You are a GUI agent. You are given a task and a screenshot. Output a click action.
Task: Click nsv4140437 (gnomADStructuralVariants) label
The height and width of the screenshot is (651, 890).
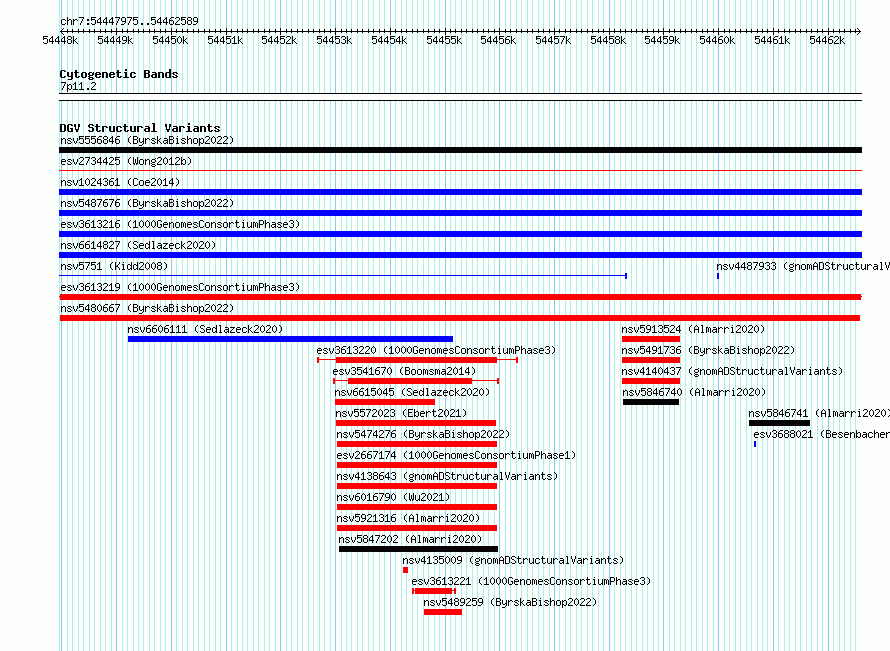732,371
